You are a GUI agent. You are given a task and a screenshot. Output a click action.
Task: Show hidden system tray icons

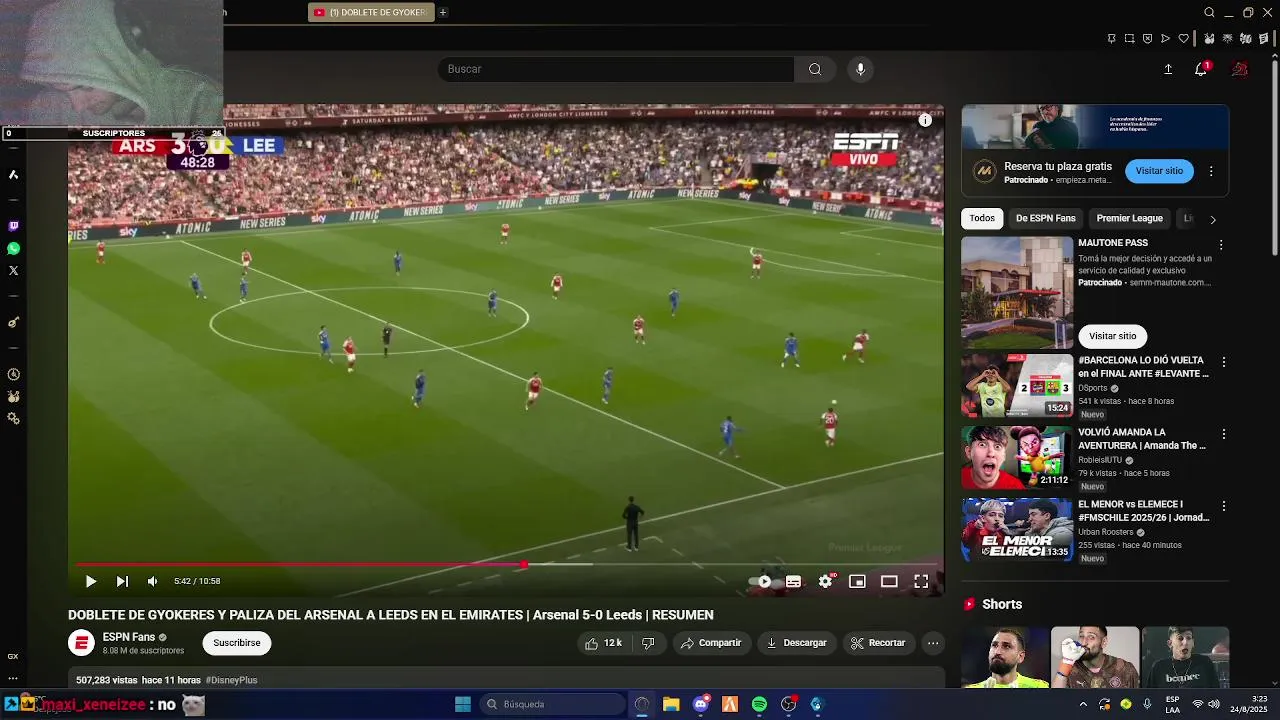1083,704
